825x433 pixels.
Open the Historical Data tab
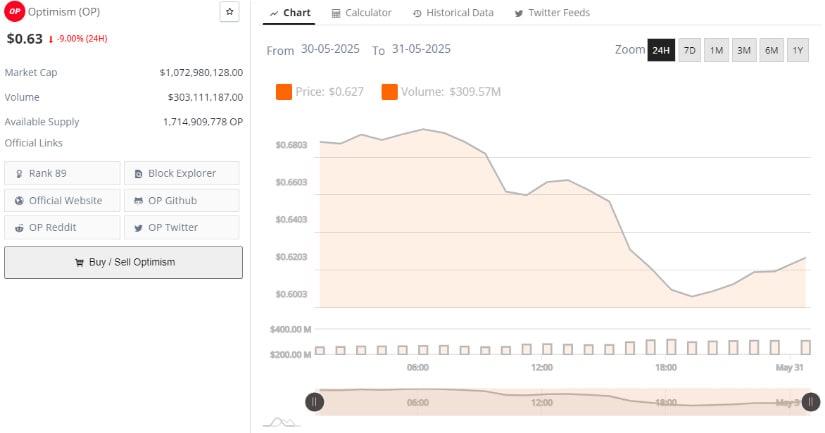click(453, 13)
